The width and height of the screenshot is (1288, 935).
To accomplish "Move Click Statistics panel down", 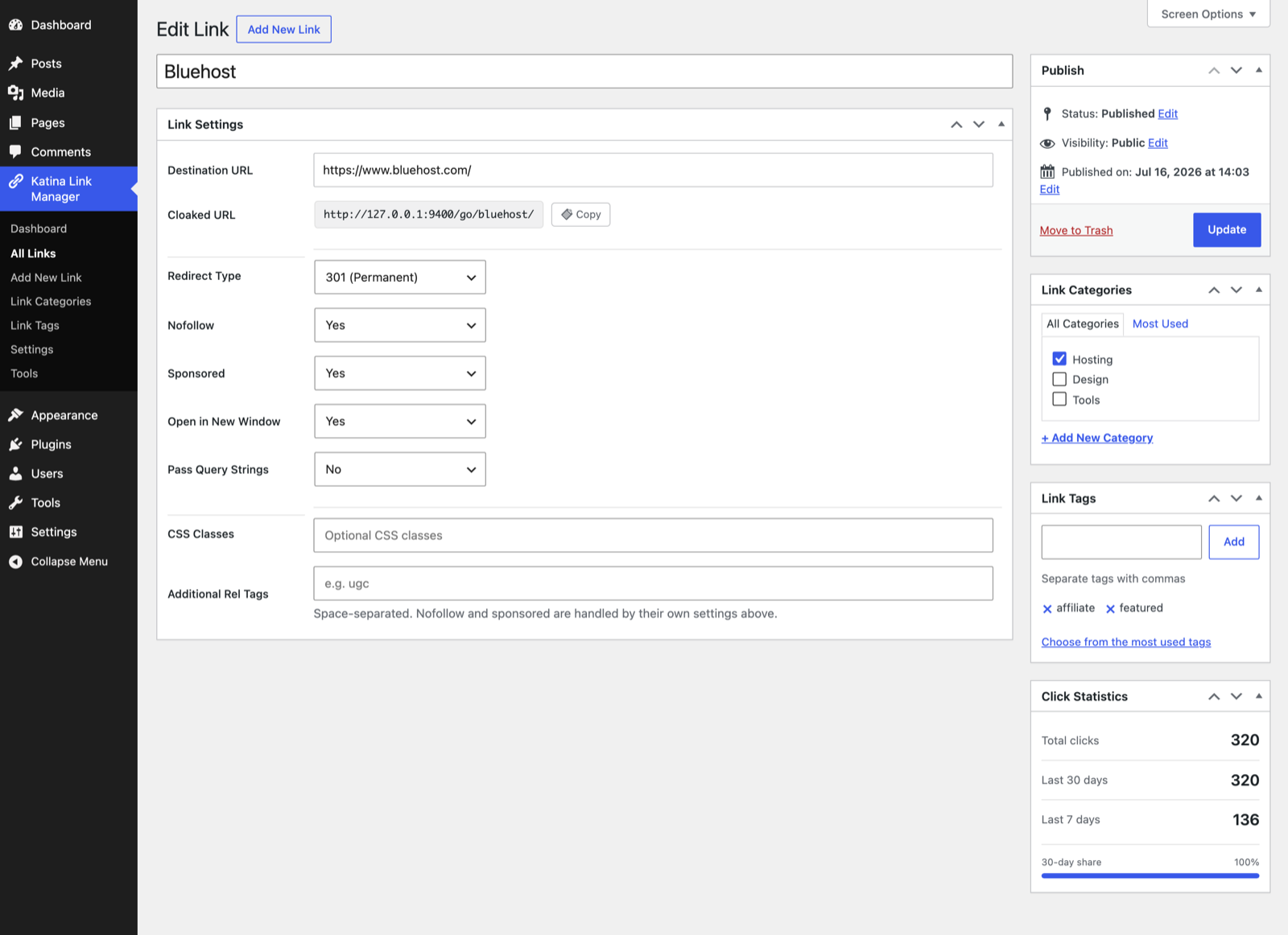I will pyautogui.click(x=1236, y=697).
